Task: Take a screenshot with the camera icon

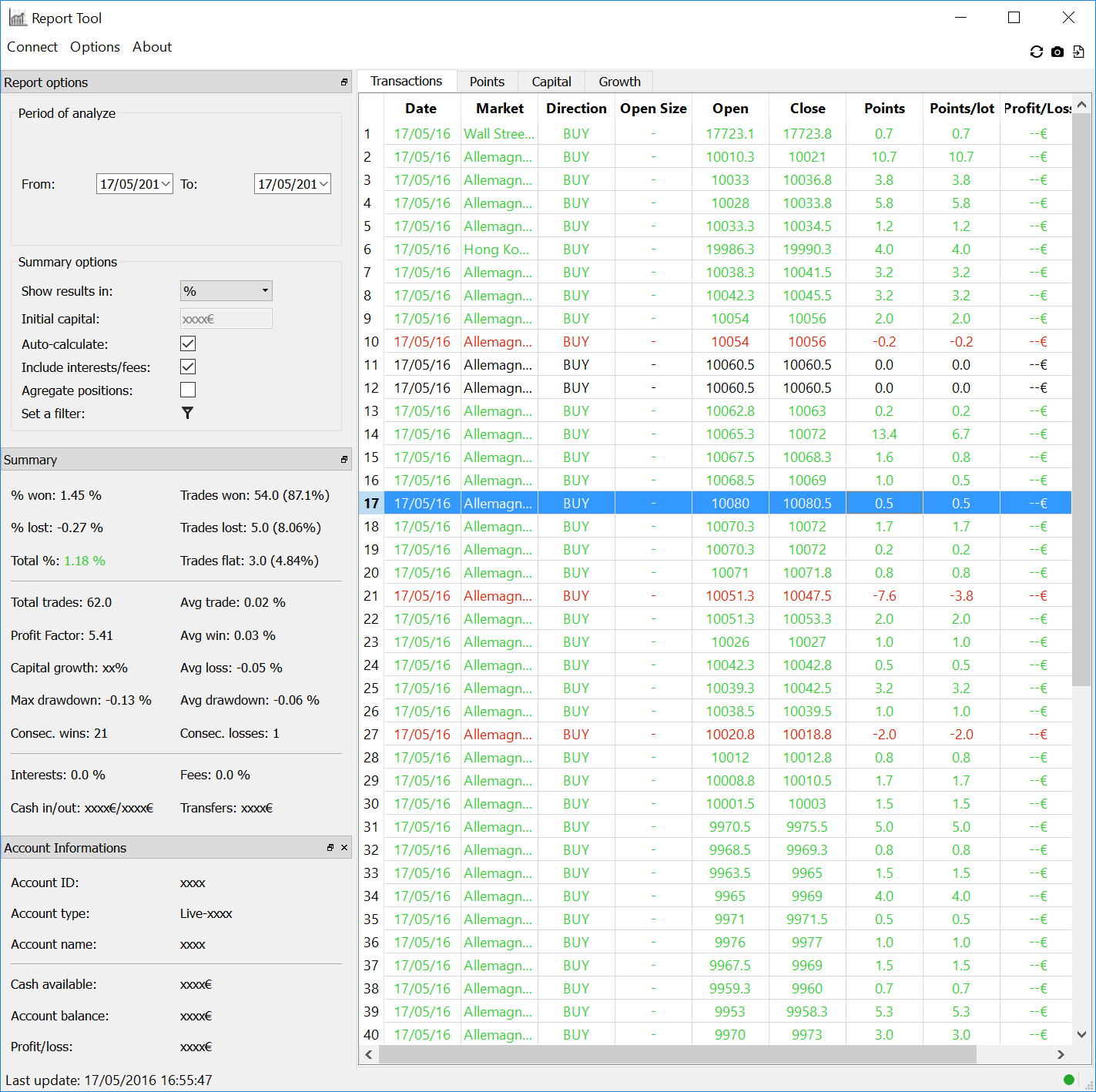Action: 1057,52
